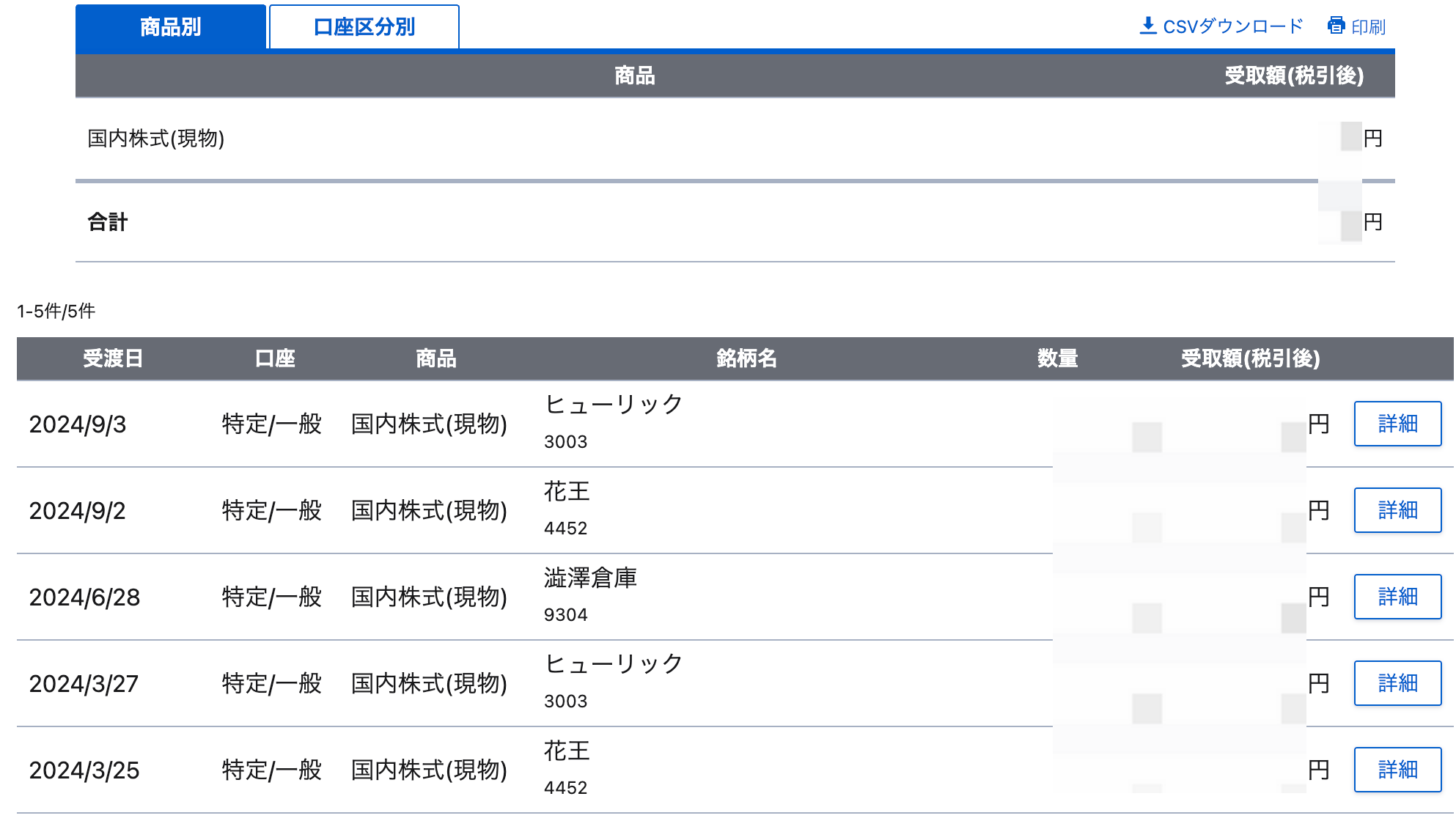1456x821 pixels.
Task: Click ヒューリック in the 2024/3/27 row
Action: 614,663
